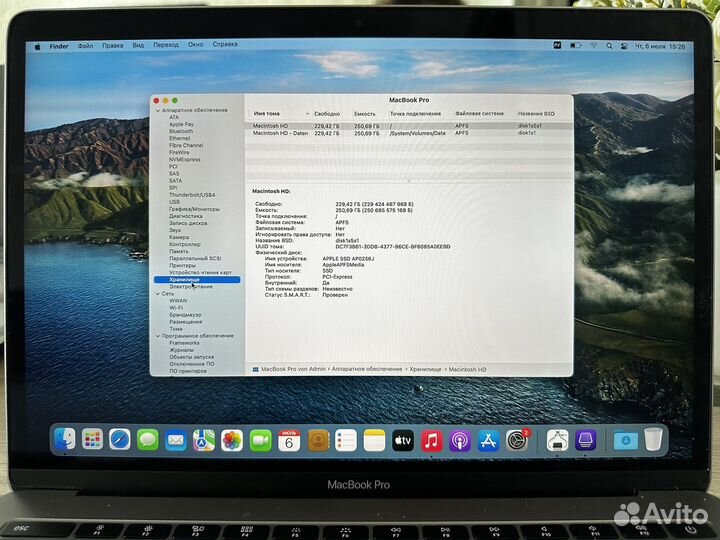Select Wi-Fi in the sidebar
This screenshot has width=720, height=540.
pyautogui.click(x=176, y=308)
